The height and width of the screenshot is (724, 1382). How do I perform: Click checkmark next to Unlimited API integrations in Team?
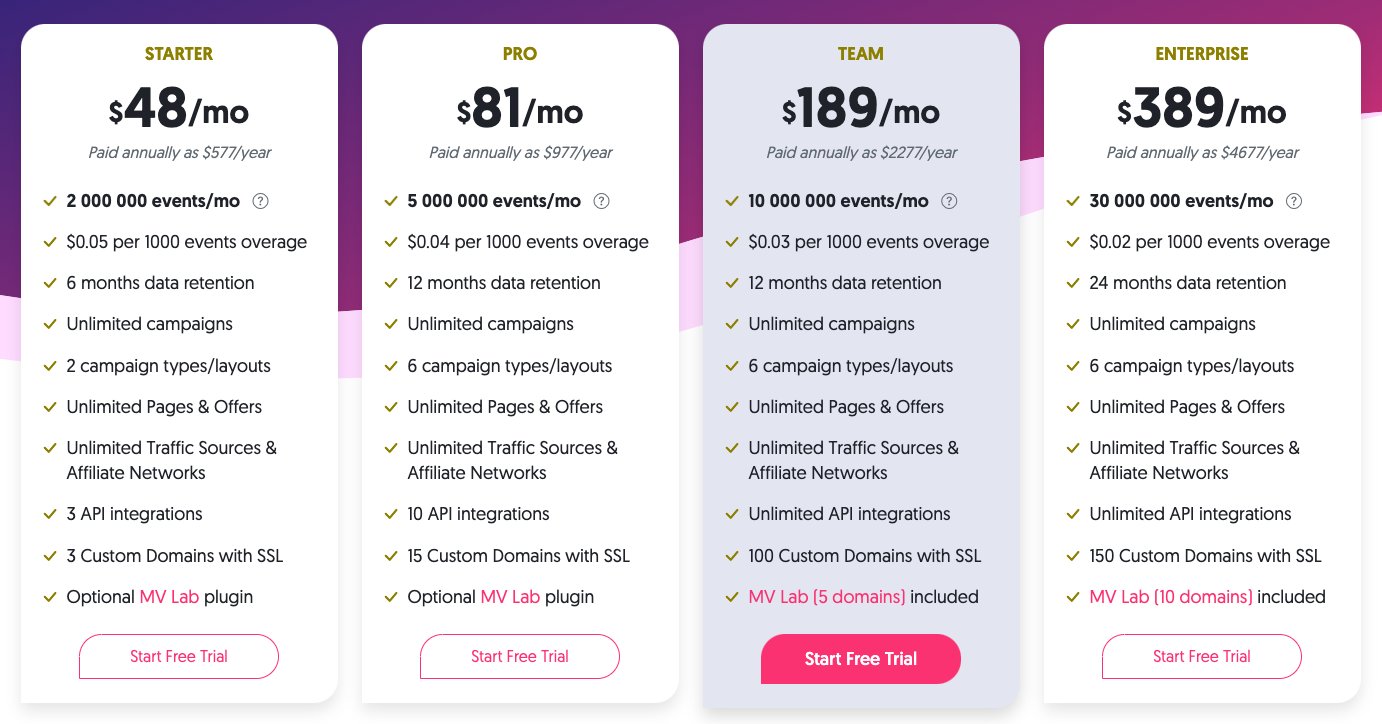[732, 514]
